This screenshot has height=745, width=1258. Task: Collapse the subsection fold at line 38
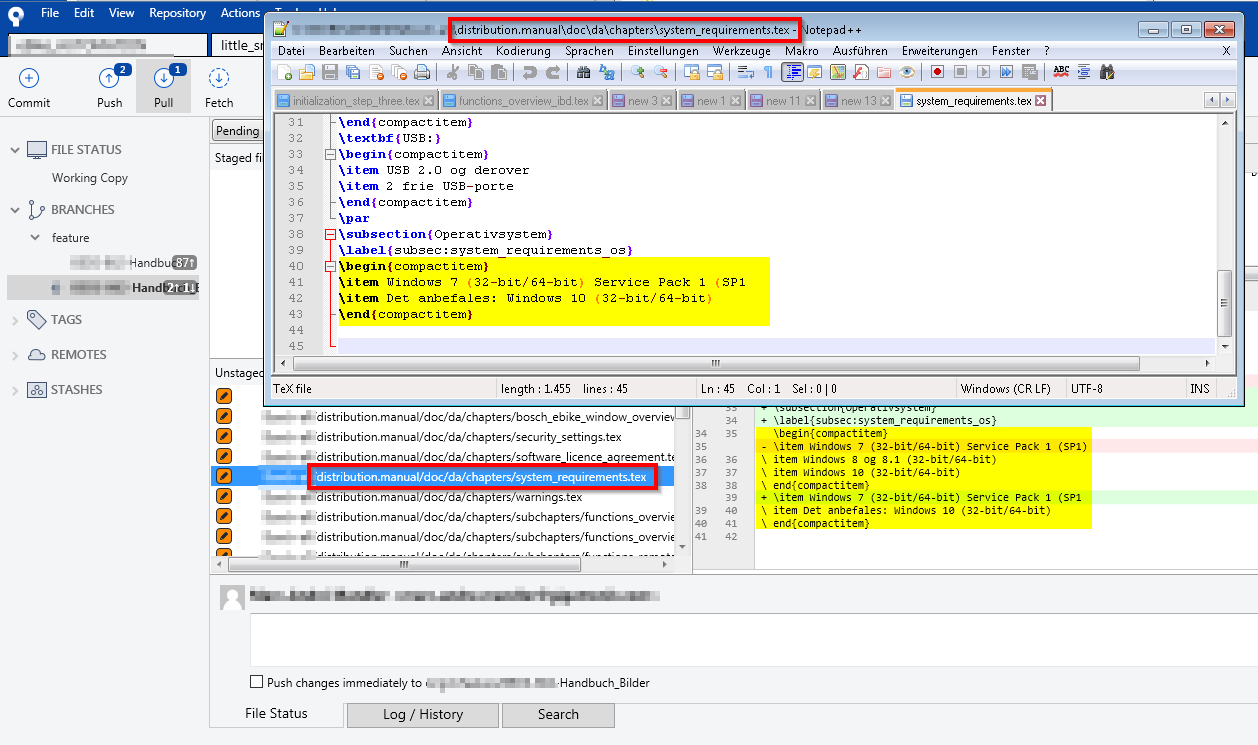tap(330, 235)
